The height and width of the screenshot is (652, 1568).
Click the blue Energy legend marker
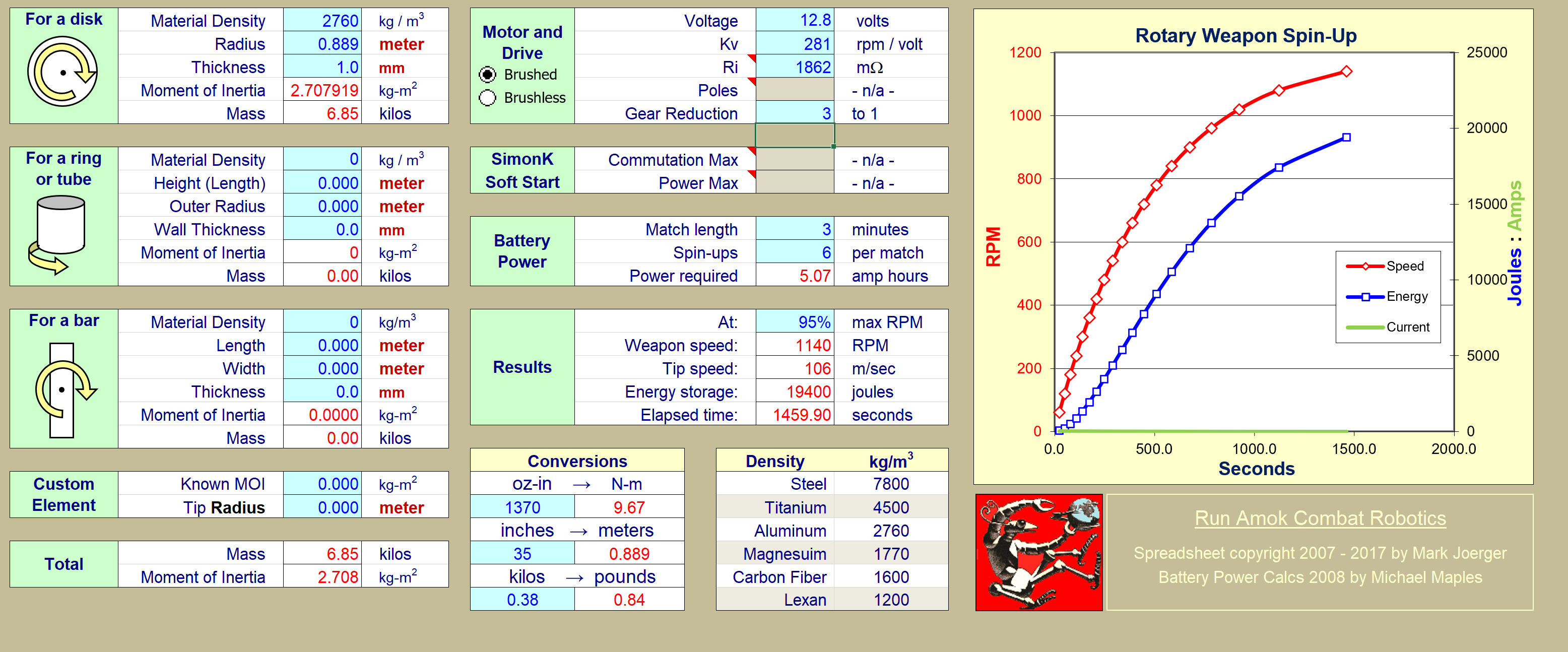tap(1365, 296)
